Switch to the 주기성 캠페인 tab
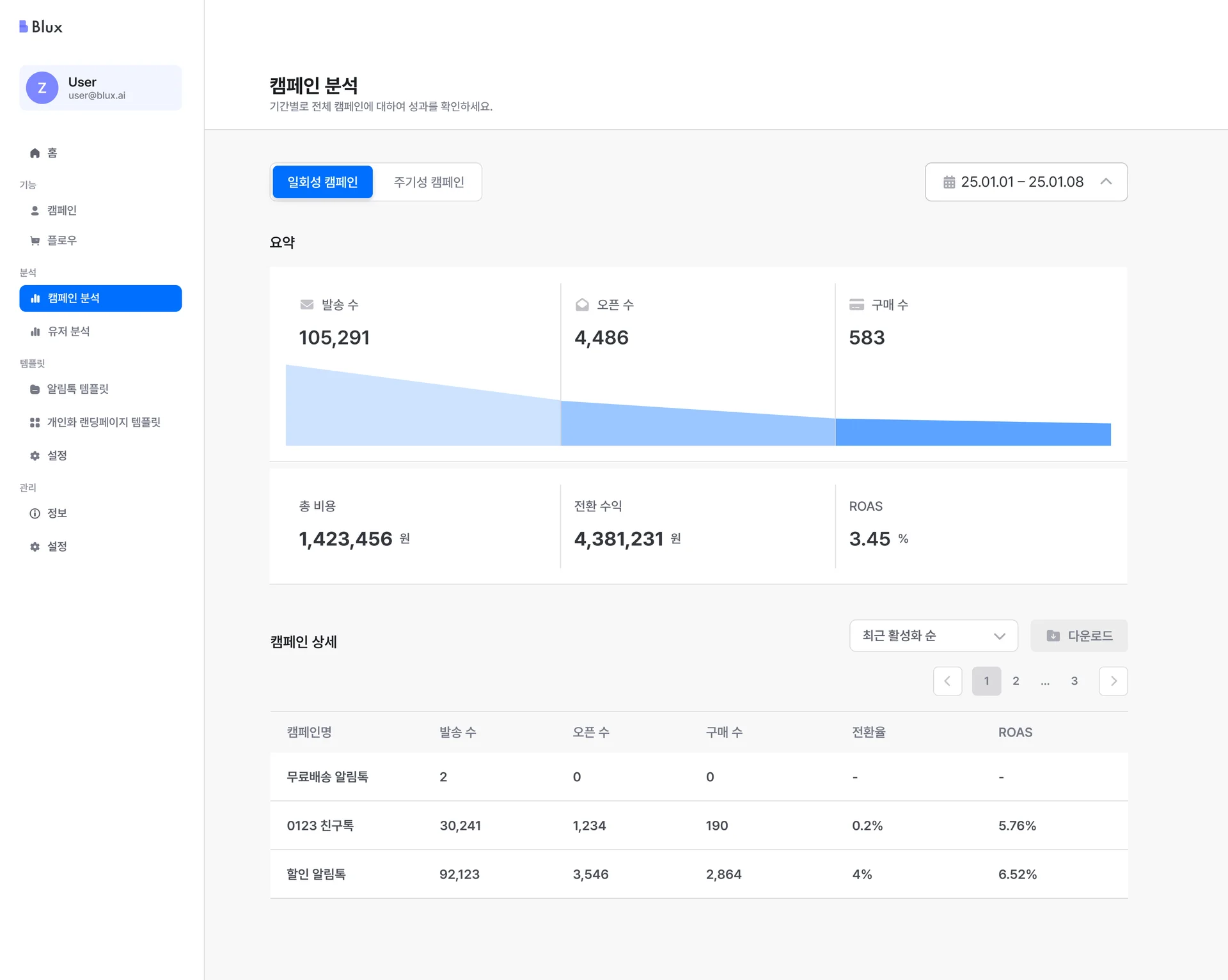The height and width of the screenshot is (980, 1228). (x=428, y=182)
